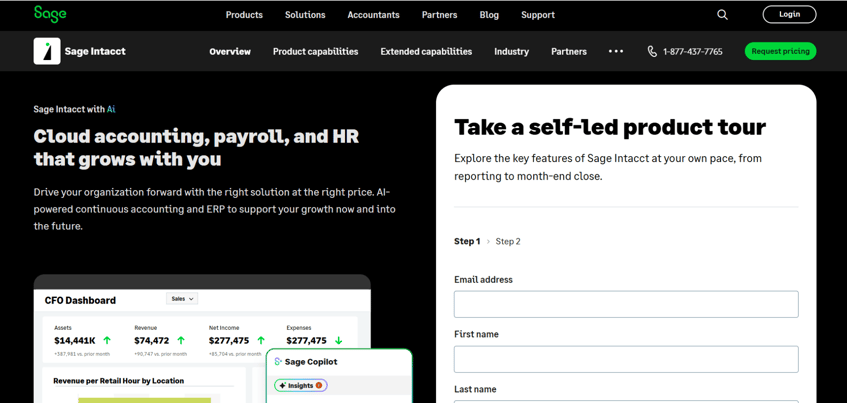
Task: Click Revenue per Retail Hour by Location title
Action: tap(119, 381)
